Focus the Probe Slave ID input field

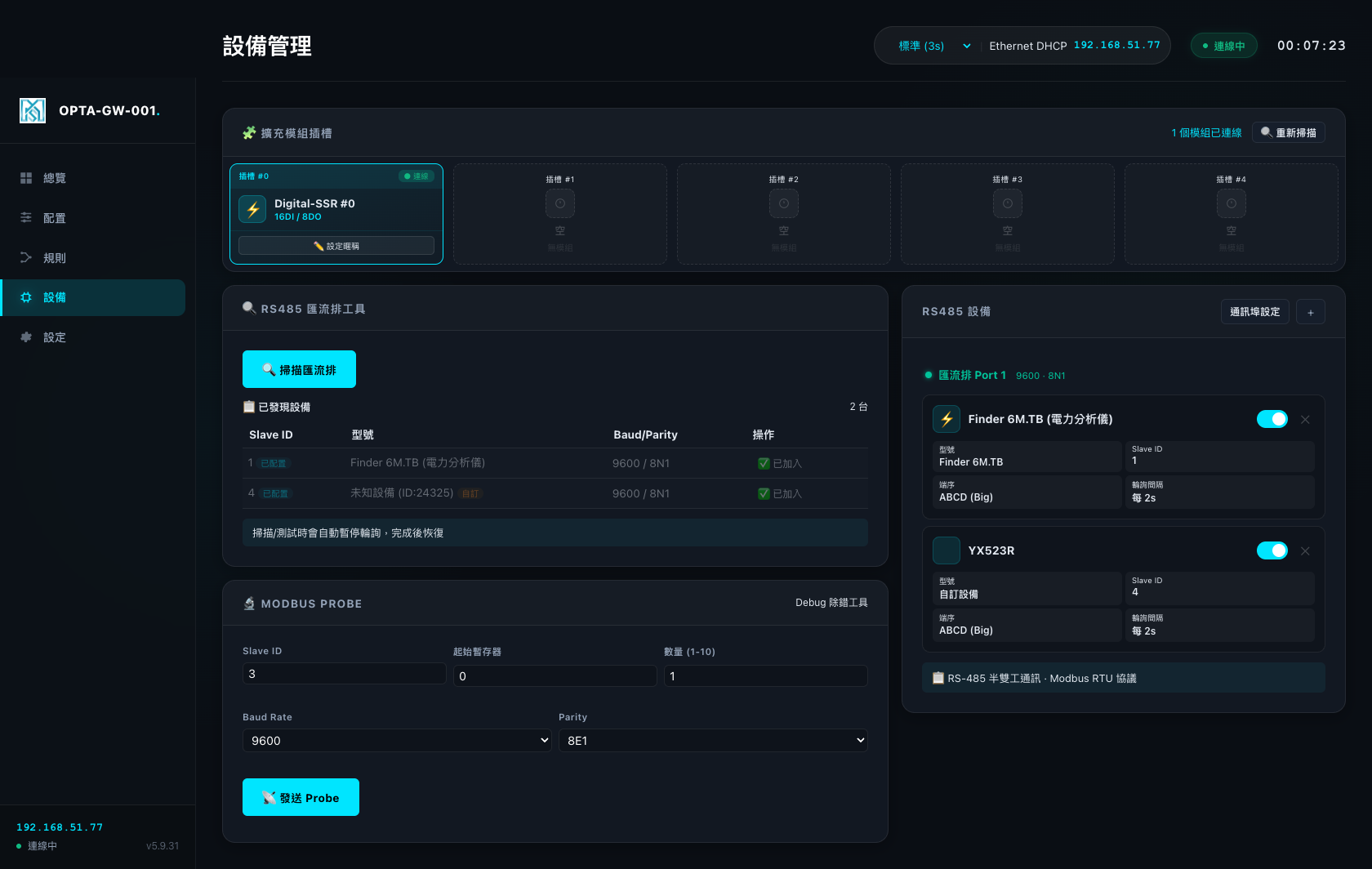coord(344,674)
